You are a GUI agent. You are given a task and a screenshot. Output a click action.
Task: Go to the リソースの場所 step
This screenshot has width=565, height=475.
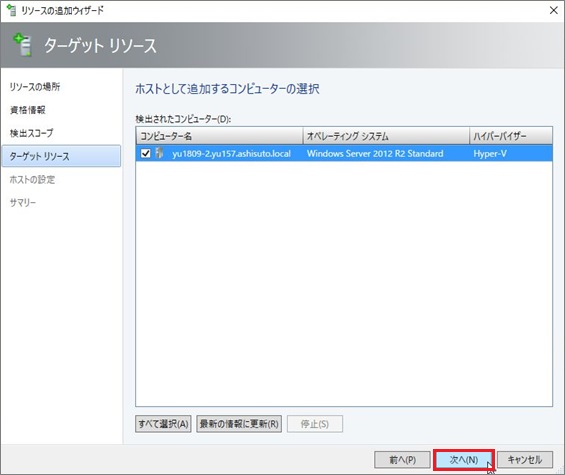click(35, 86)
